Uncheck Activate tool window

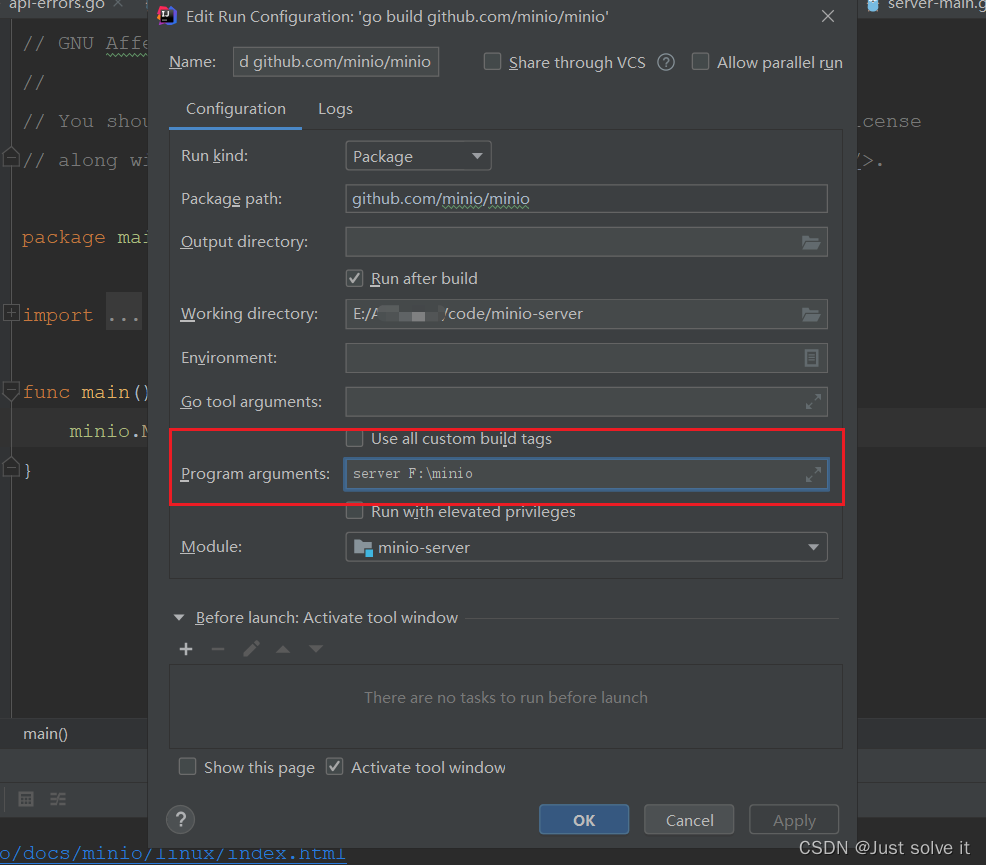click(335, 766)
